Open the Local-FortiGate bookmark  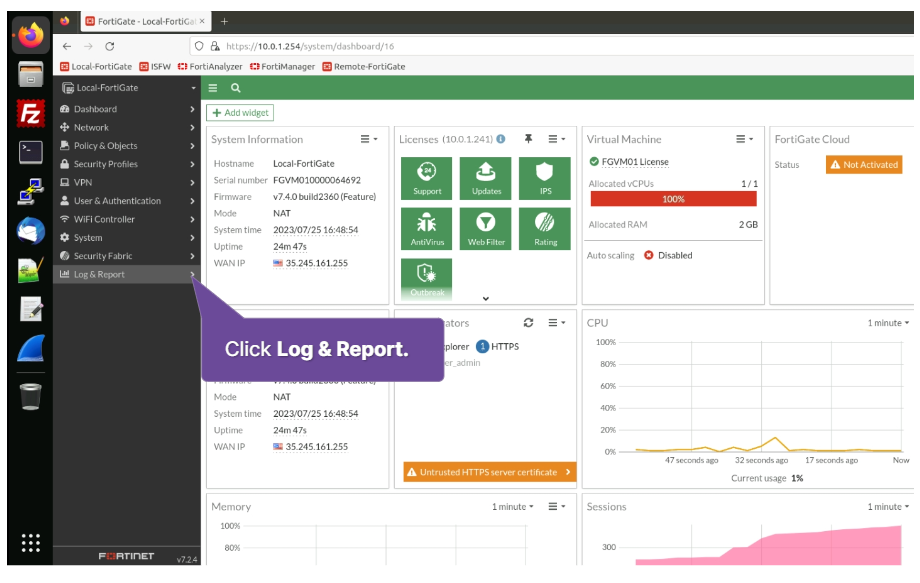96,66
